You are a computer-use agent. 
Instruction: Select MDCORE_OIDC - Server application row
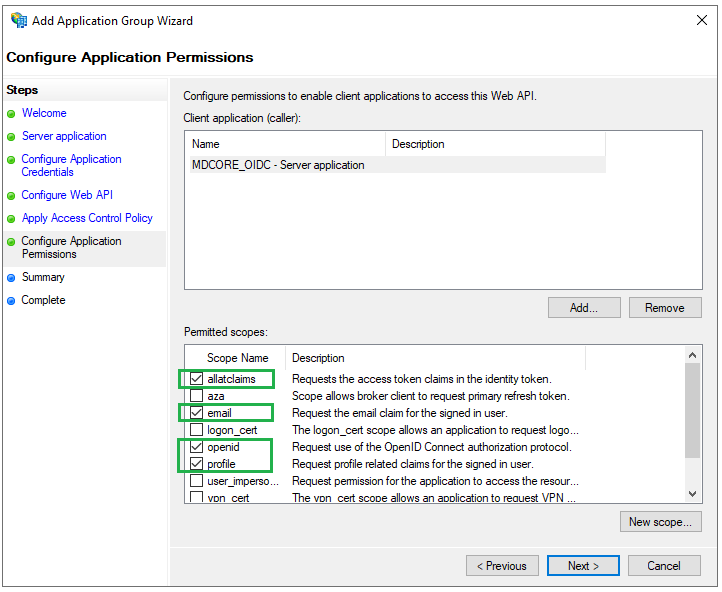click(398, 165)
